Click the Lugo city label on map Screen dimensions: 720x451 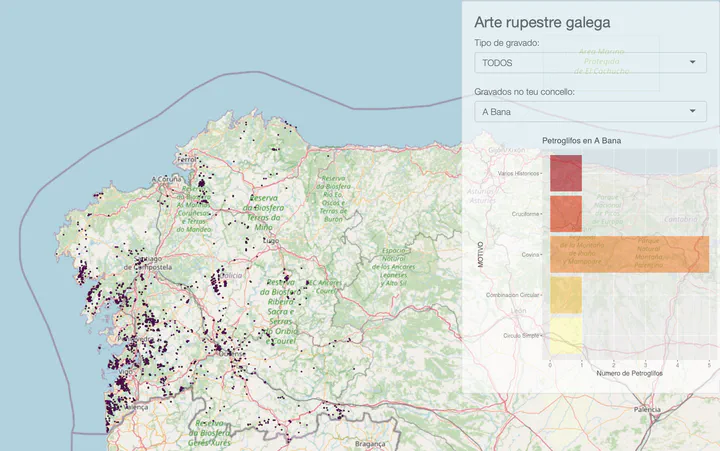(271, 240)
